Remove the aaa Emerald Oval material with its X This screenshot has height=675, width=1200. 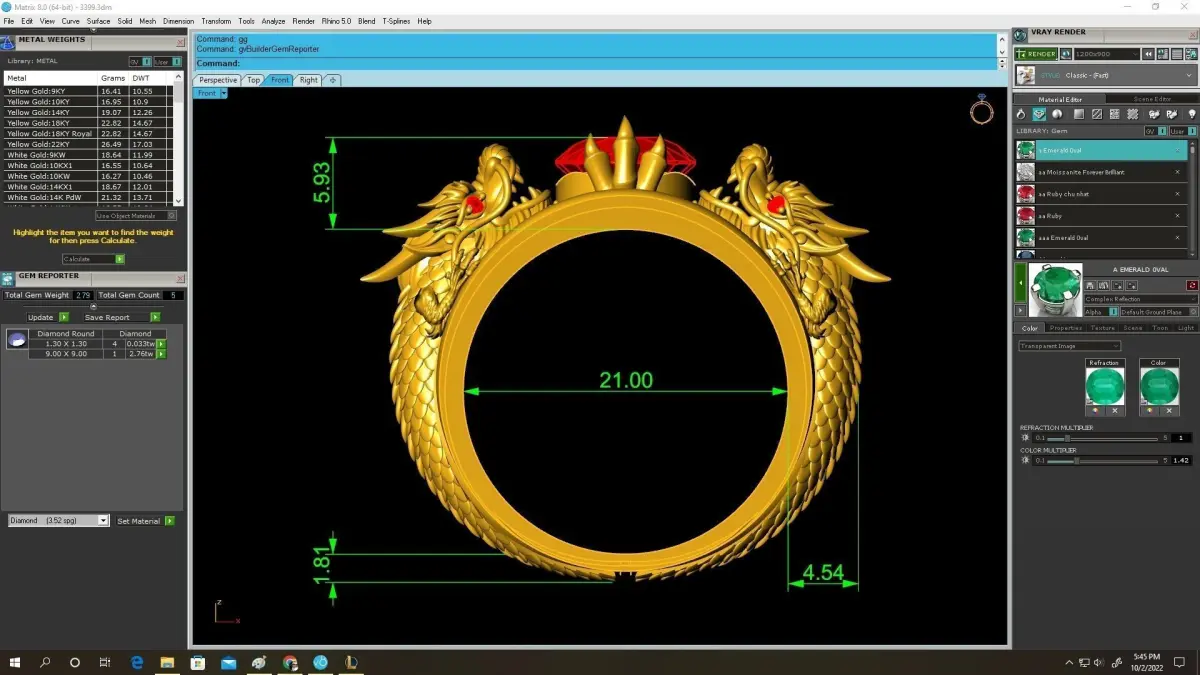[1177, 238]
